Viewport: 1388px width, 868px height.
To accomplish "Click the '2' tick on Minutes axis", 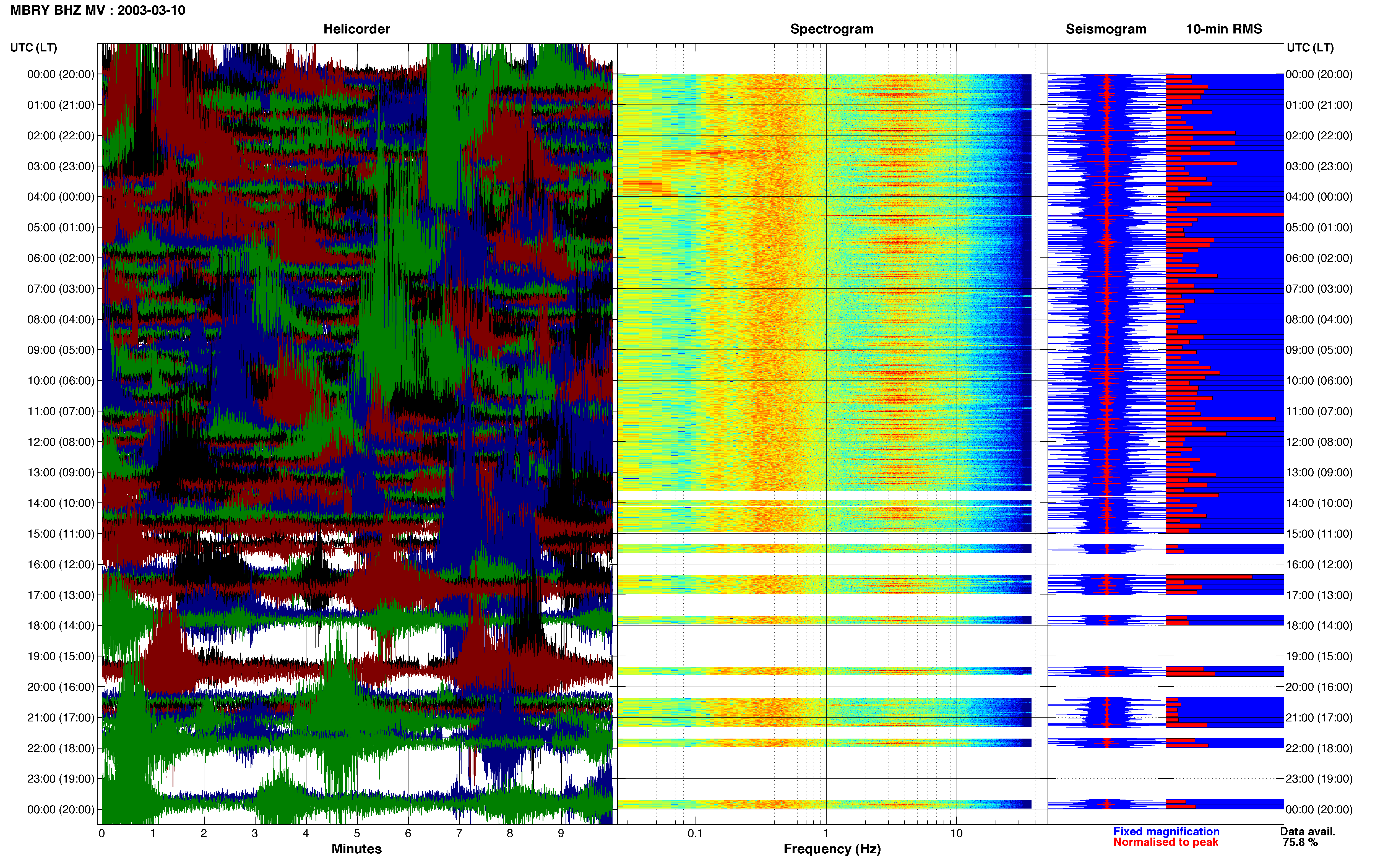I will [x=204, y=833].
